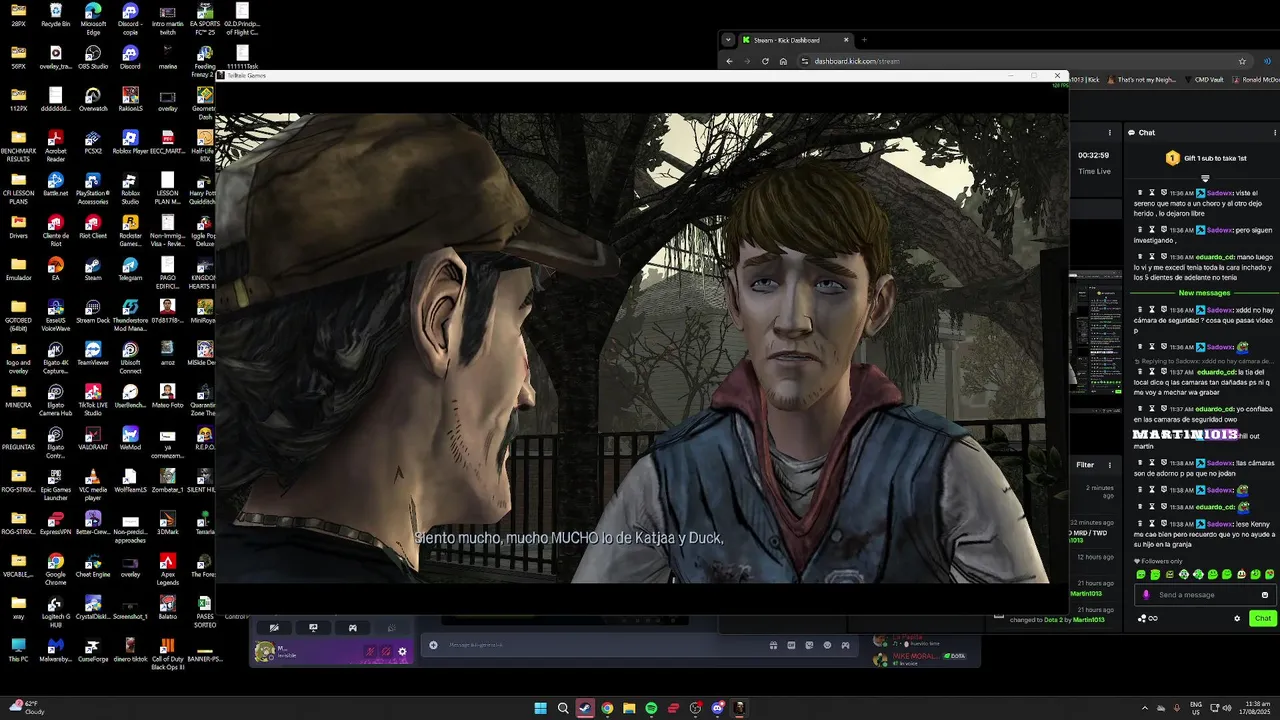The image size is (1280, 720).
Task: Switch to Steam in the taskbar
Action: 585,708
